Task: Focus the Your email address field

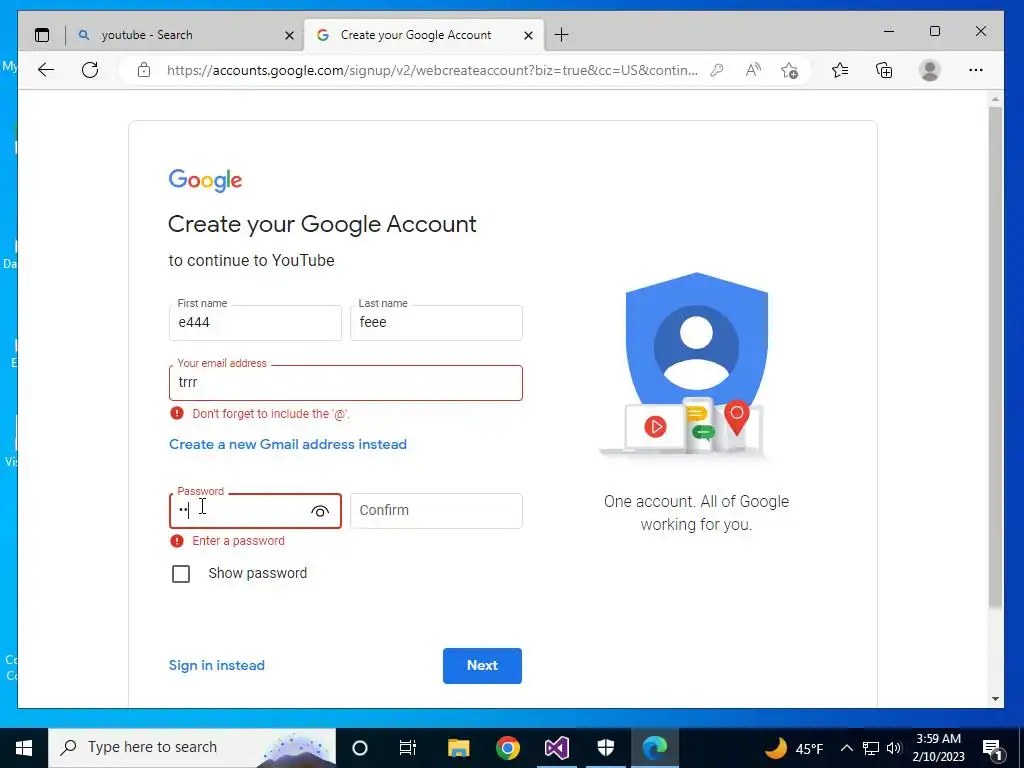Action: tap(345, 383)
